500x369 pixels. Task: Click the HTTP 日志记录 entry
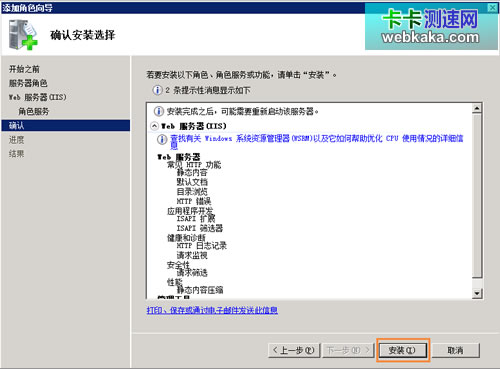pyautogui.click(x=202, y=246)
